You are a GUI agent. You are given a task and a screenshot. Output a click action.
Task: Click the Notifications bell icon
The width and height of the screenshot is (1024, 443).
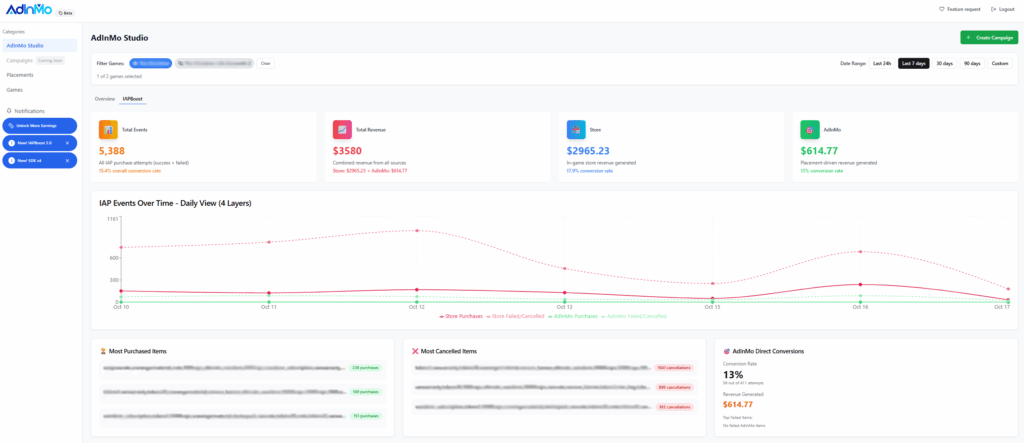(10, 111)
